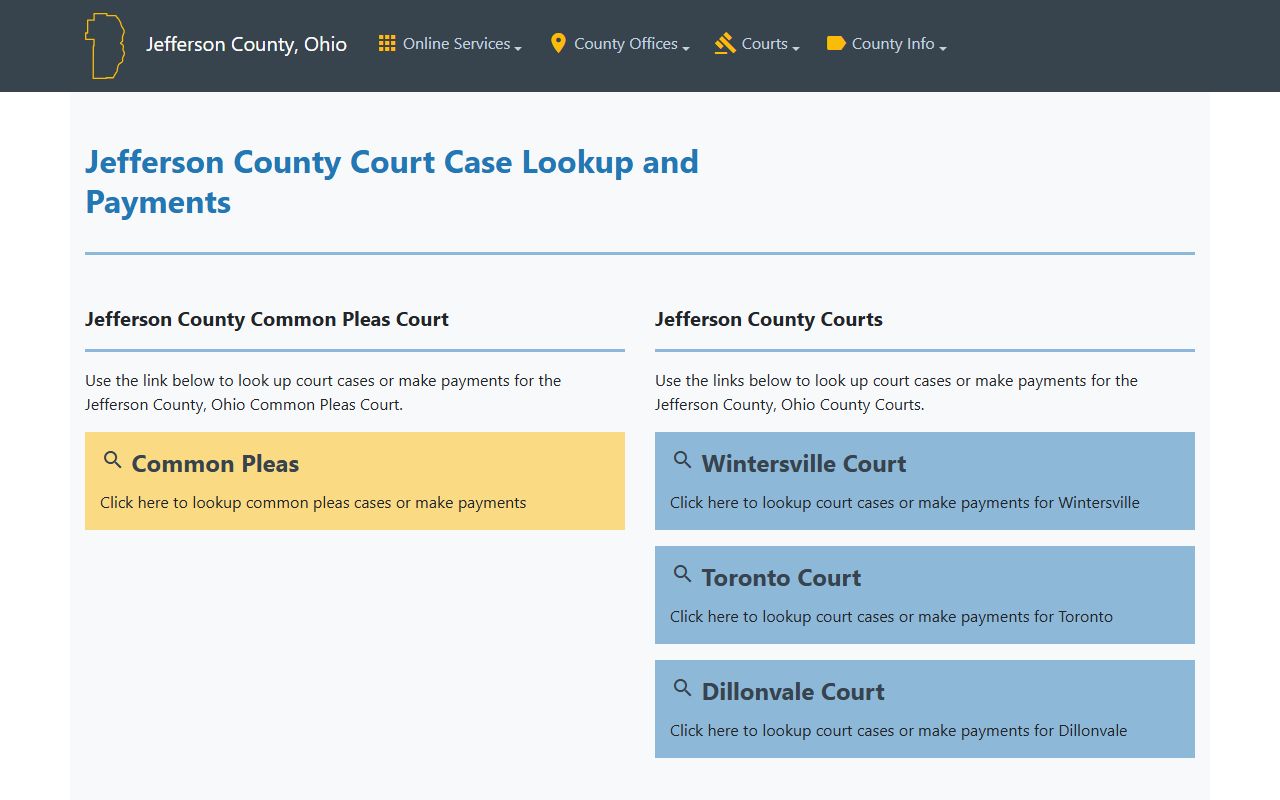The image size is (1280, 800).
Task: Click the 'Jefferson County Courts' section heading
Action: click(769, 320)
